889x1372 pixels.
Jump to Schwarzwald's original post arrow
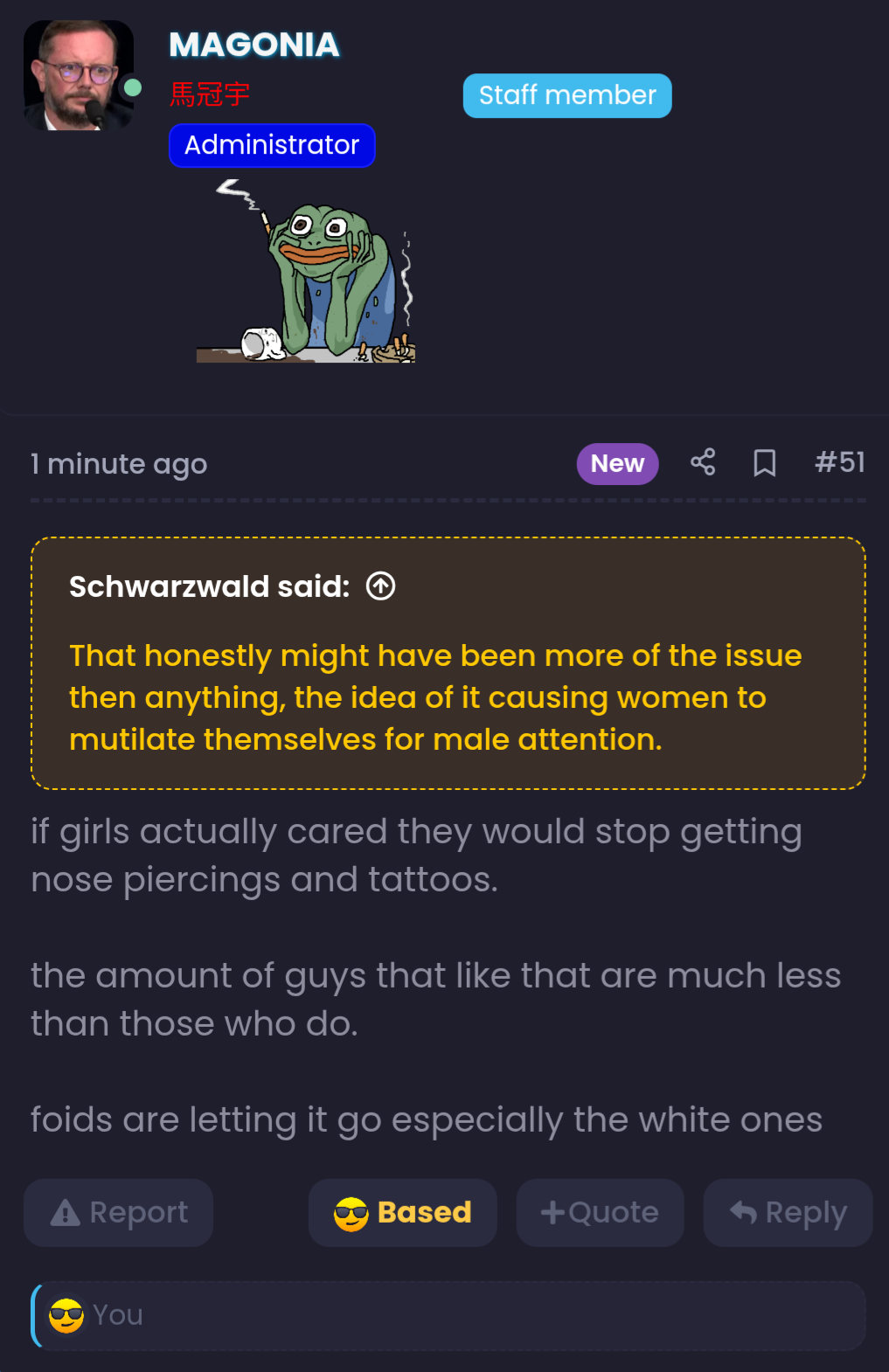pos(380,586)
